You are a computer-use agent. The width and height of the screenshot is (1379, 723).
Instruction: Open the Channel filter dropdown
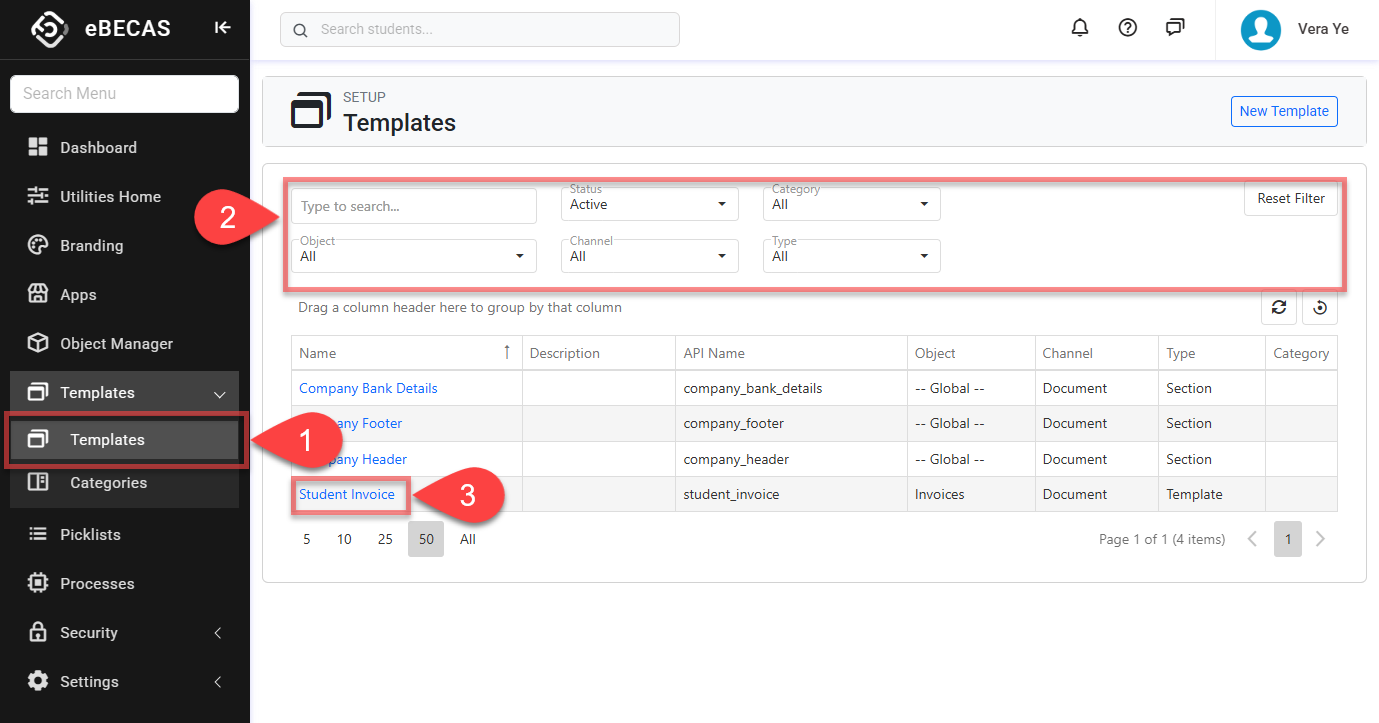[x=649, y=257]
